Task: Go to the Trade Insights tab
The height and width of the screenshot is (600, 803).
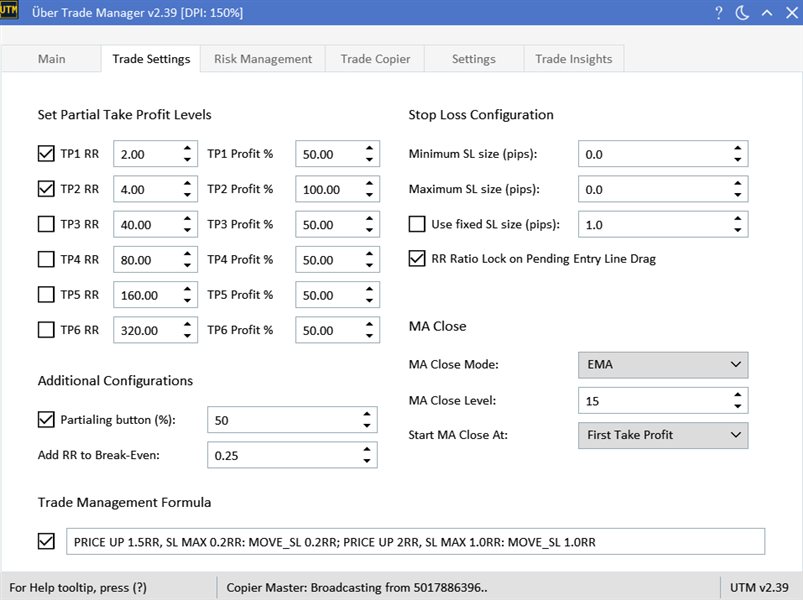Action: click(573, 59)
